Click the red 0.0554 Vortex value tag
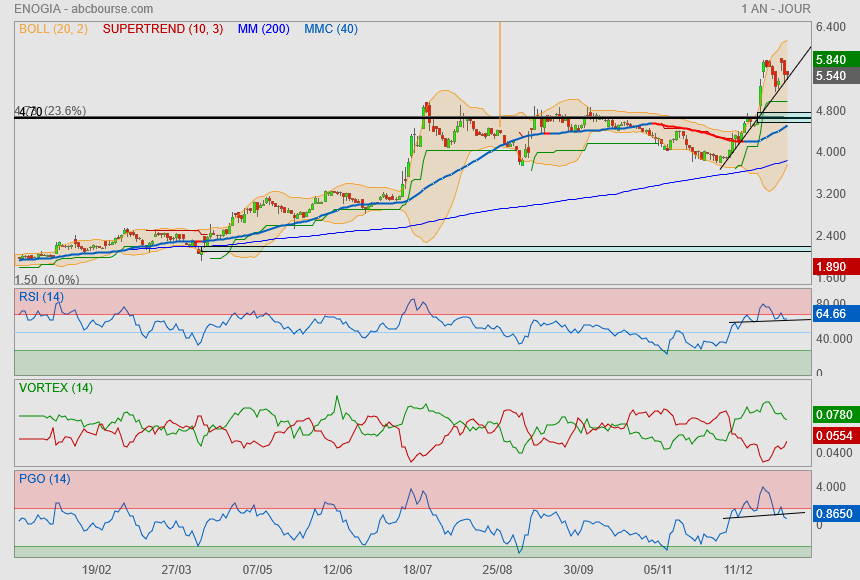This screenshot has width=860, height=580. [833, 437]
